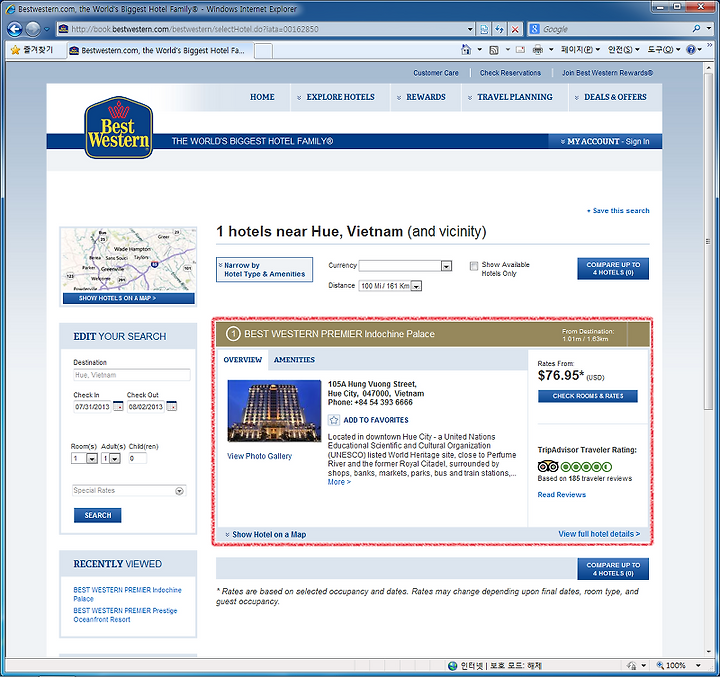
Task: Switch to the Amenities tab
Action: click(294, 360)
